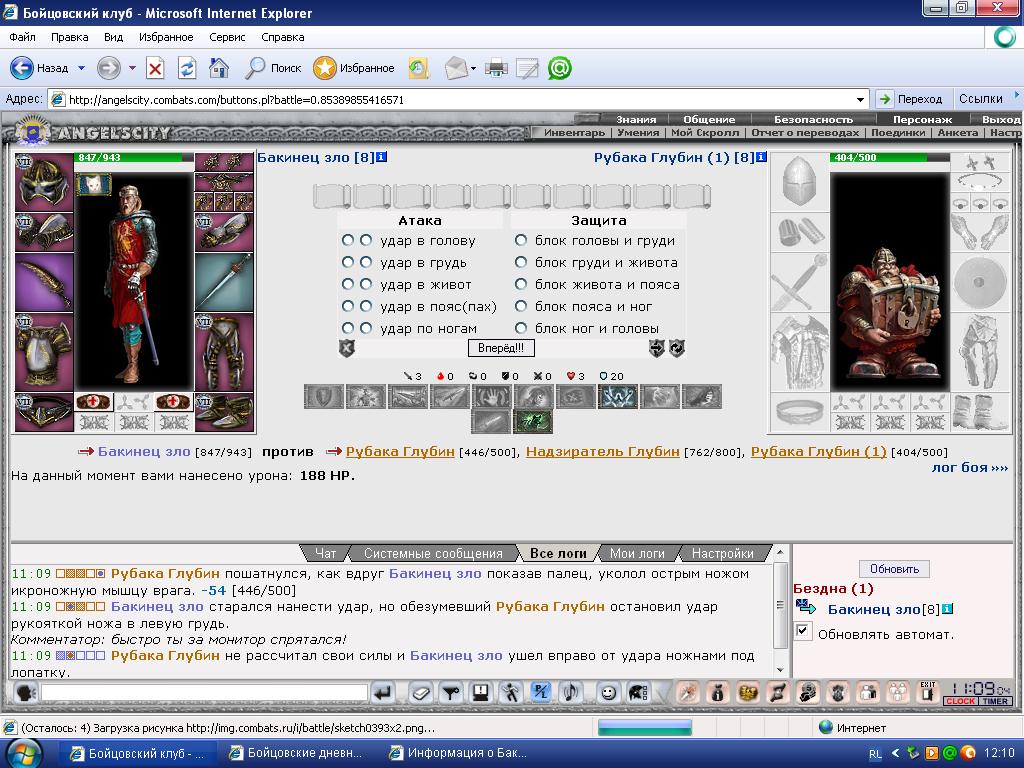This screenshot has height=768, width=1024.
Task: Click the Windows Start orb
Action: (24, 753)
